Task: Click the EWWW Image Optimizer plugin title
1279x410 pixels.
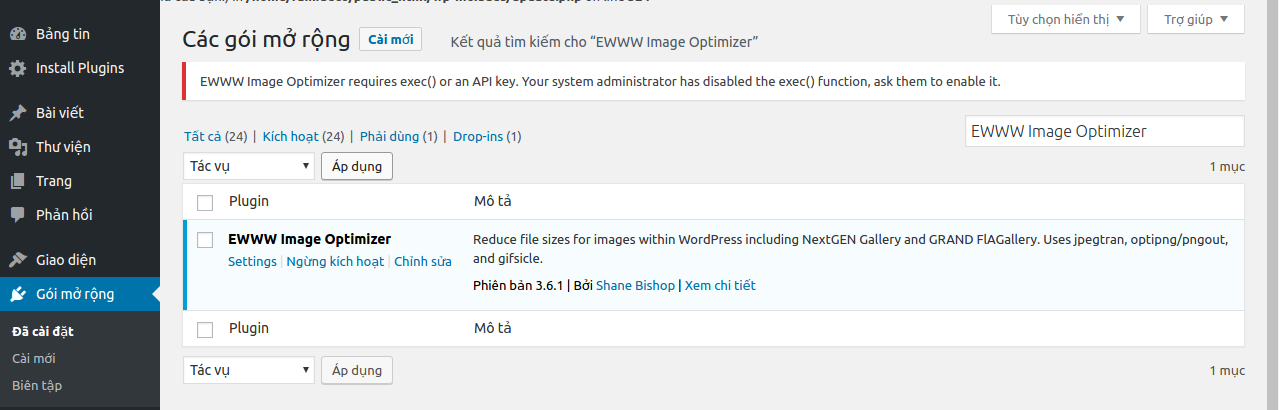Action: [x=309, y=239]
